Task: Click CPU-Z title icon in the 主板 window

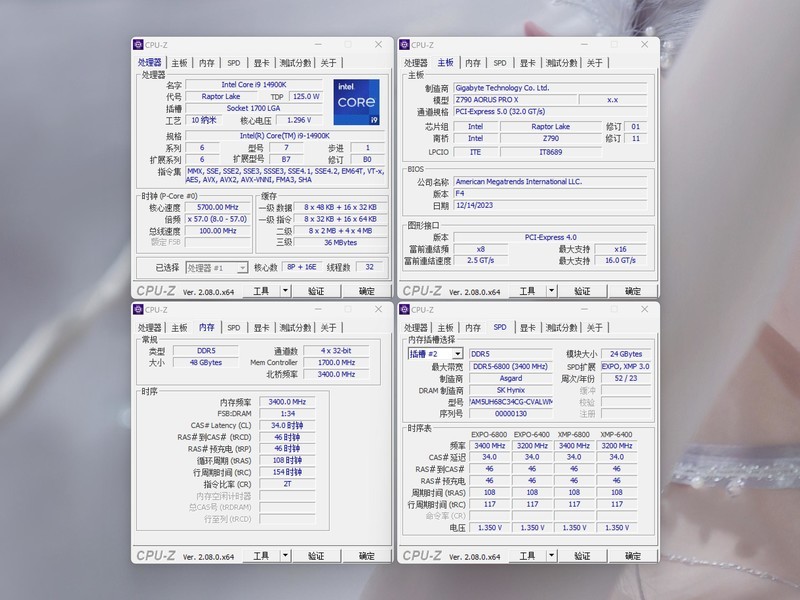Action: pyautogui.click(x=404, y=44)
